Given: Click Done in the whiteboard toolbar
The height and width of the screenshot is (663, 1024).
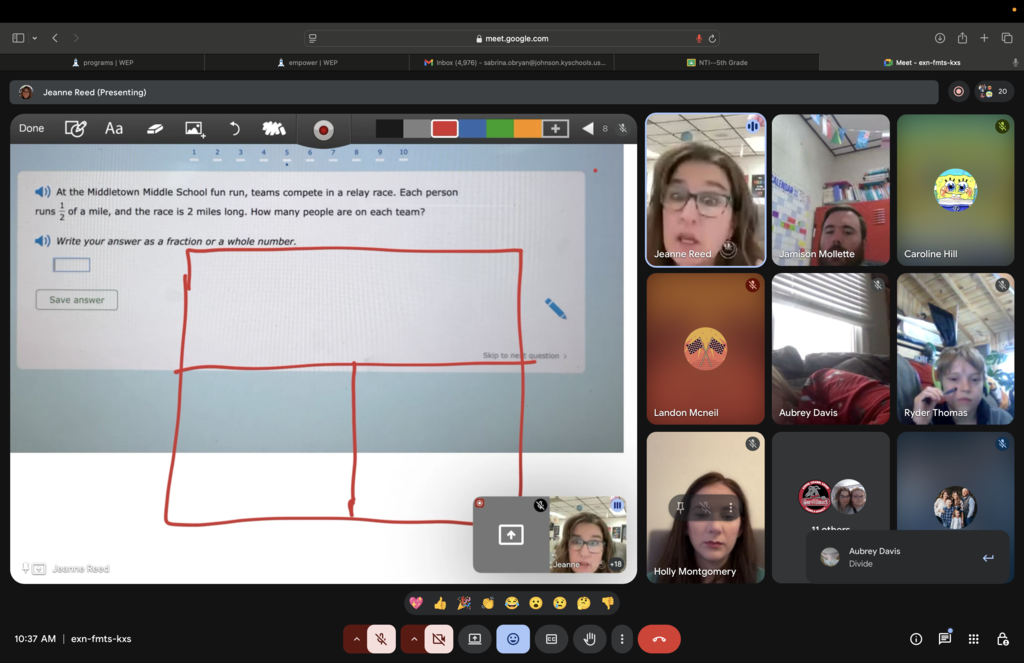Looking at the screenshot, I should [31, 129].
